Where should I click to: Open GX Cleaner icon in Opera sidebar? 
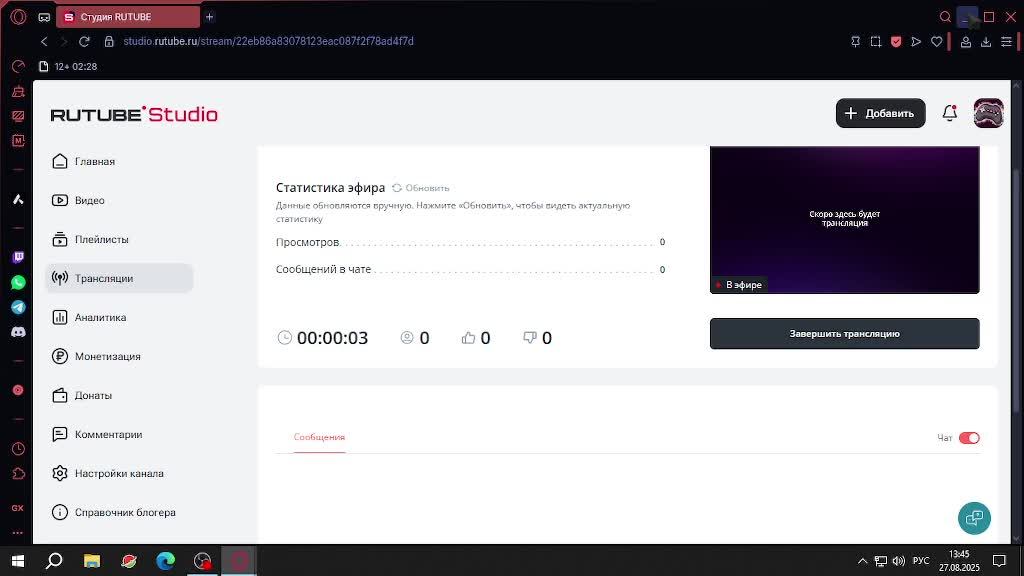(x=18, y=91)
